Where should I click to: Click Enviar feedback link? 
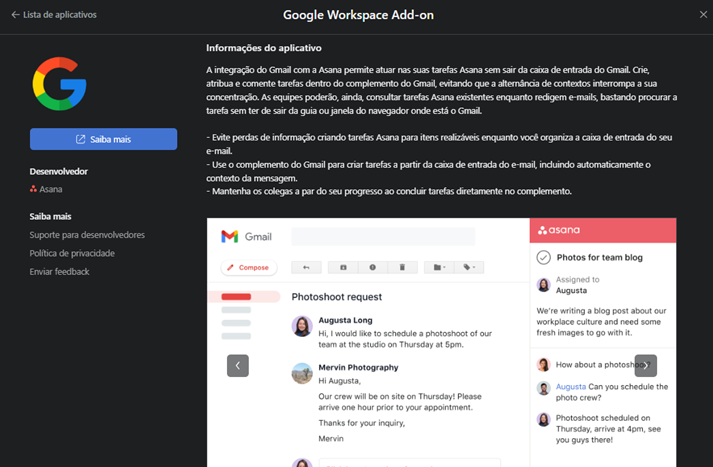pos(59,271)
